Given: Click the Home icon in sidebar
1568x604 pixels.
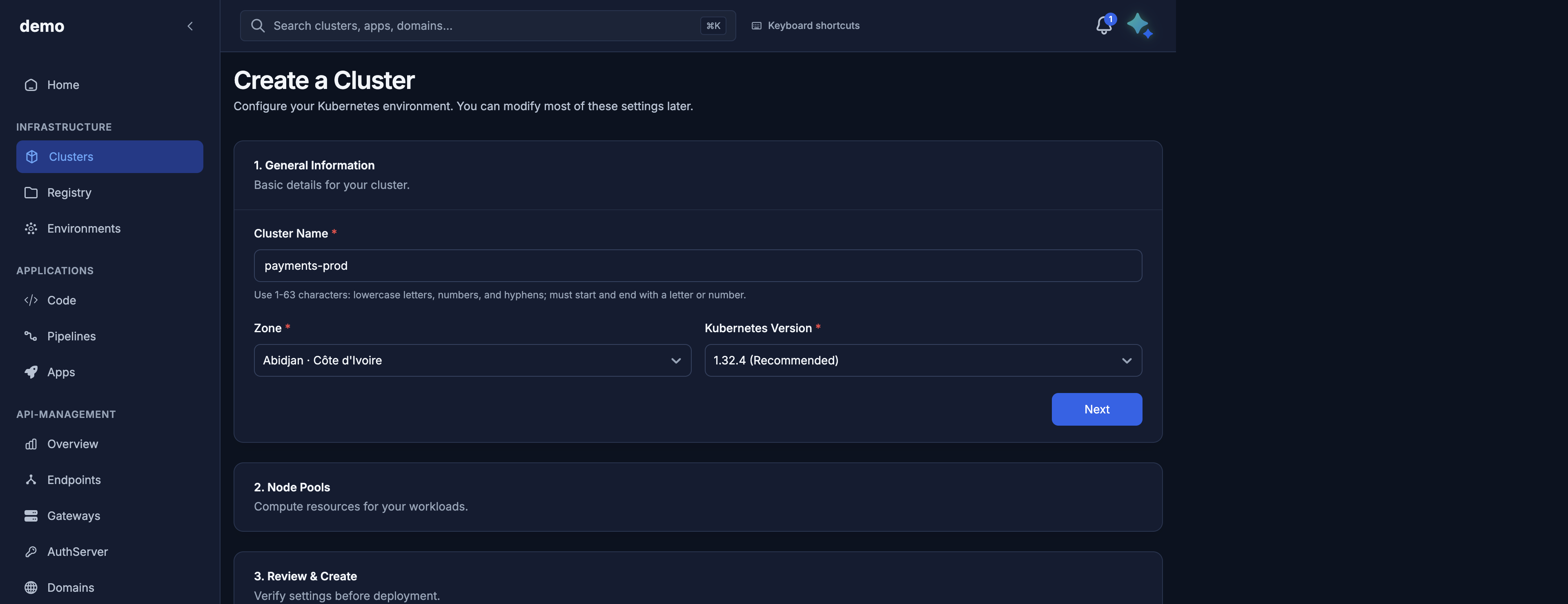Looking at the screenshot, I should [31, 85].
